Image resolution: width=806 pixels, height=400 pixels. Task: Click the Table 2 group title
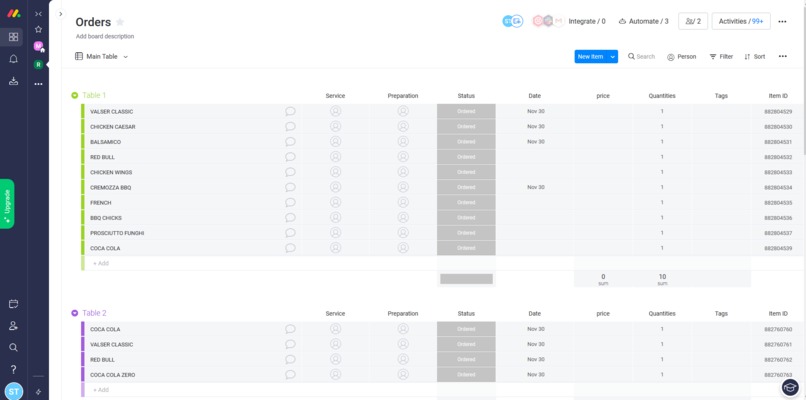[x=95, y=313]
